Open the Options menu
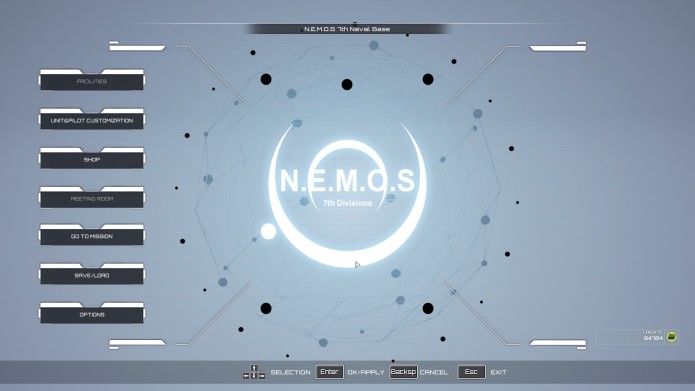 (92, 313)
